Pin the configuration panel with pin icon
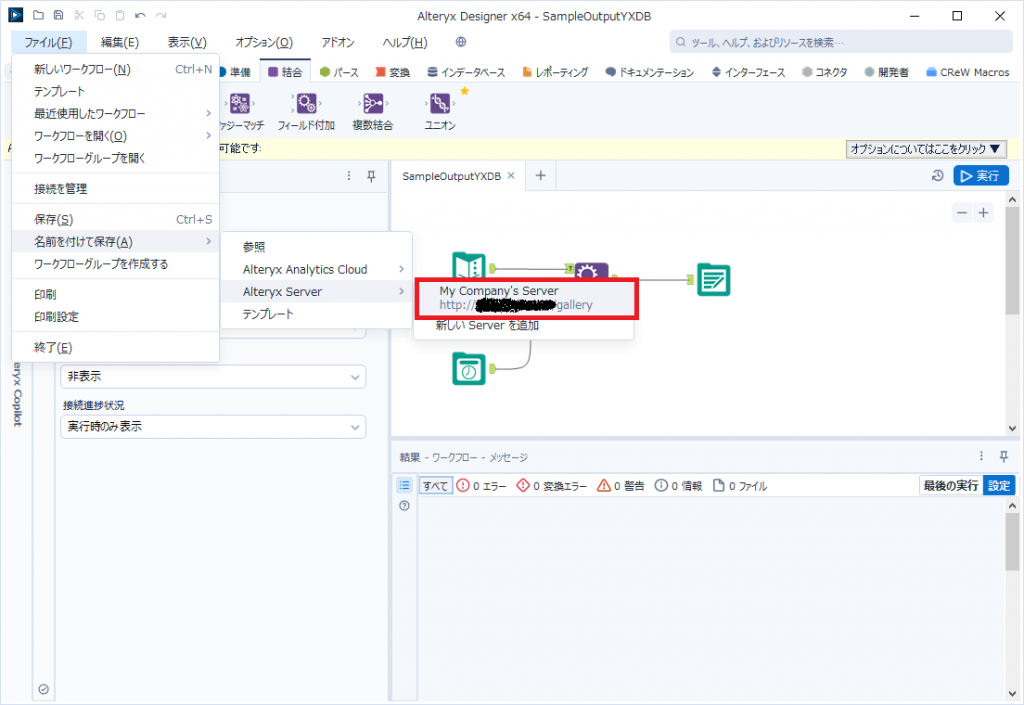 [x=371, y=176]
